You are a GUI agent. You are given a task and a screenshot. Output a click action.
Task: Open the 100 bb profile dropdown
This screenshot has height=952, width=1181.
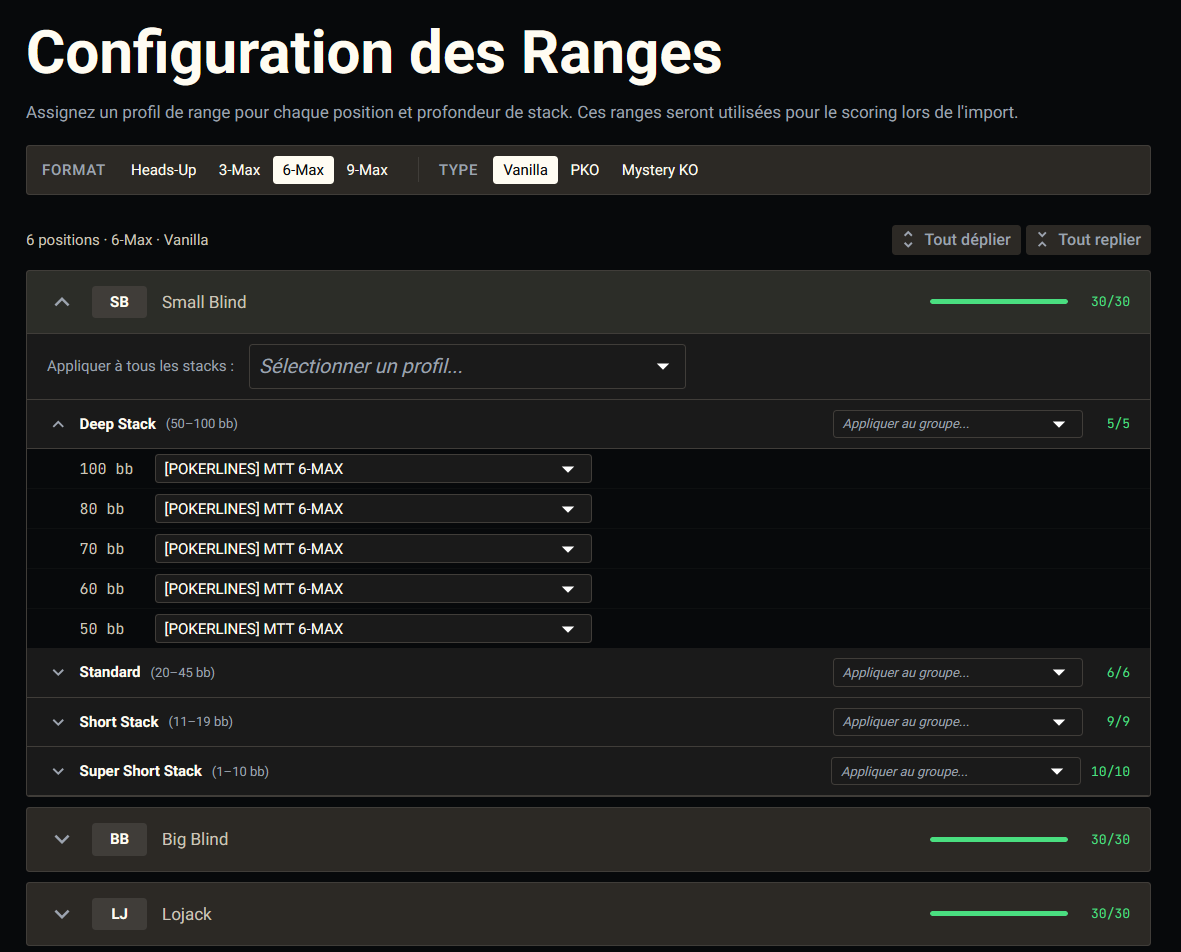(373, 468)
